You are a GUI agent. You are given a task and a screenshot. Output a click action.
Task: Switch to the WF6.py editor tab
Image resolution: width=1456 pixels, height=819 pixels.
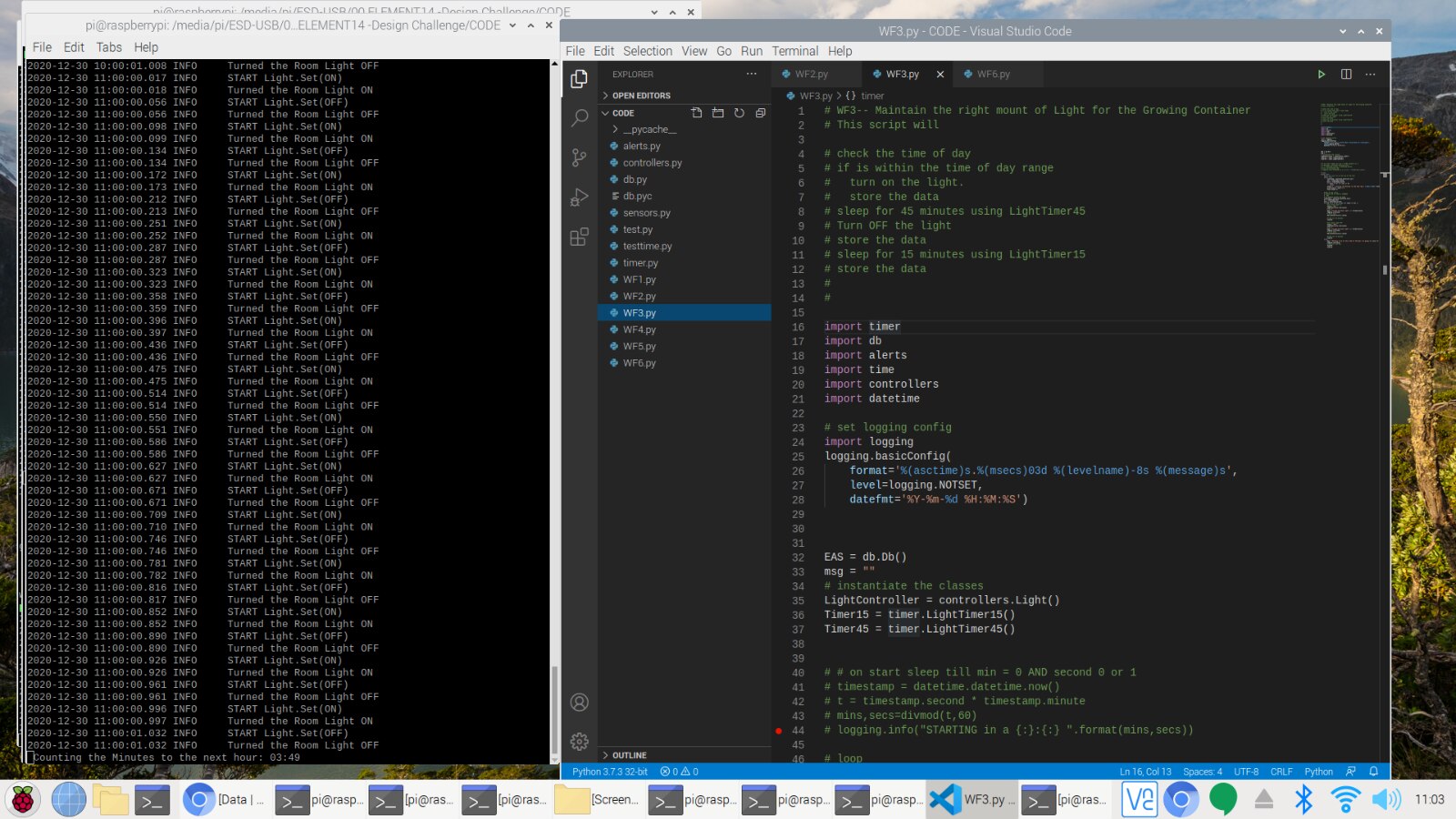coord(993,75)
